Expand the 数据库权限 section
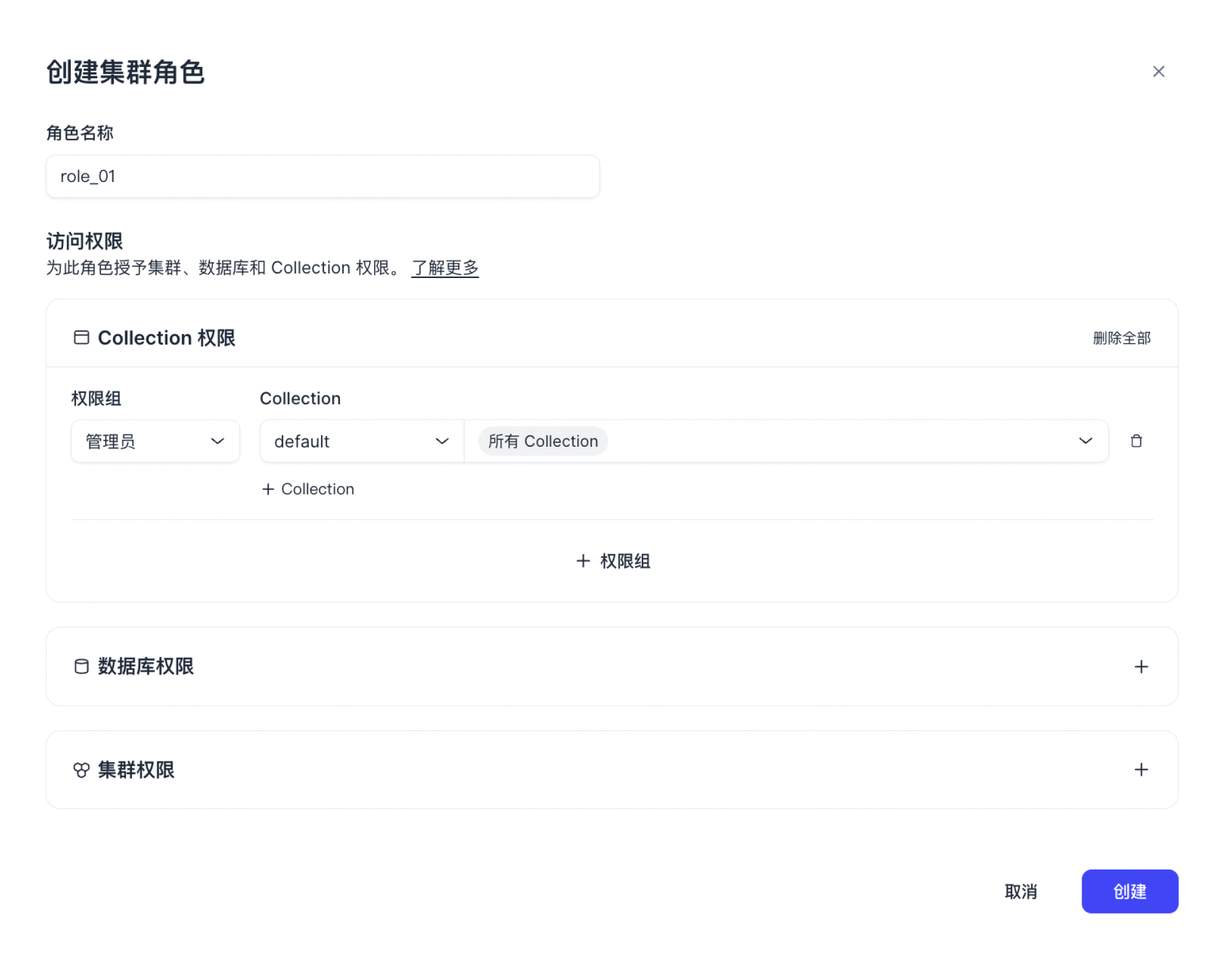The width and height of the screenshot is (1232, 963). click(1141, 666)
